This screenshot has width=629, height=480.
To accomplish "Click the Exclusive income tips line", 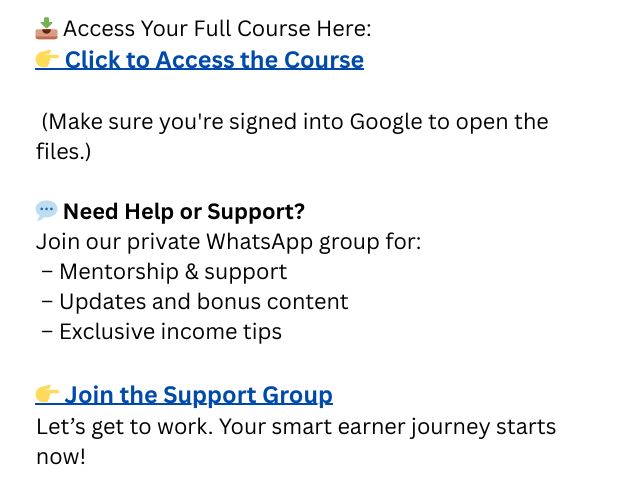I will point(162,332).
